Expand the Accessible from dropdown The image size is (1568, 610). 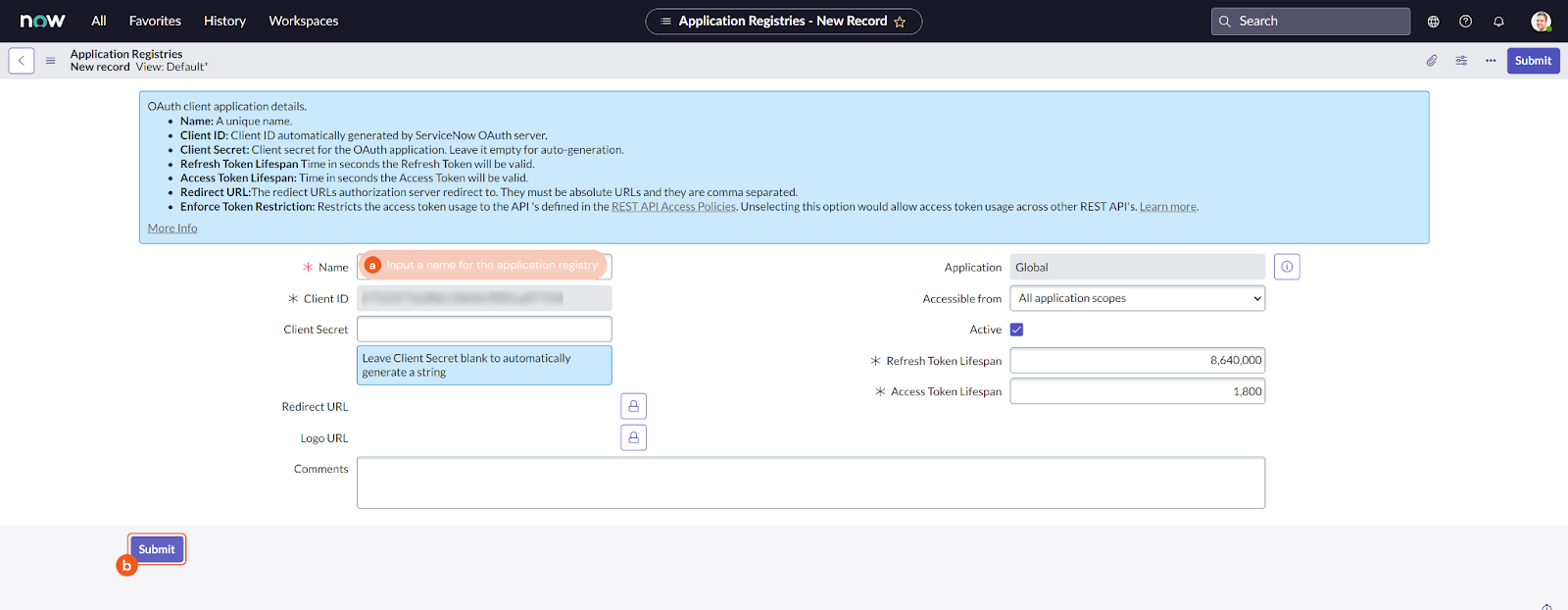(1137, 298)
